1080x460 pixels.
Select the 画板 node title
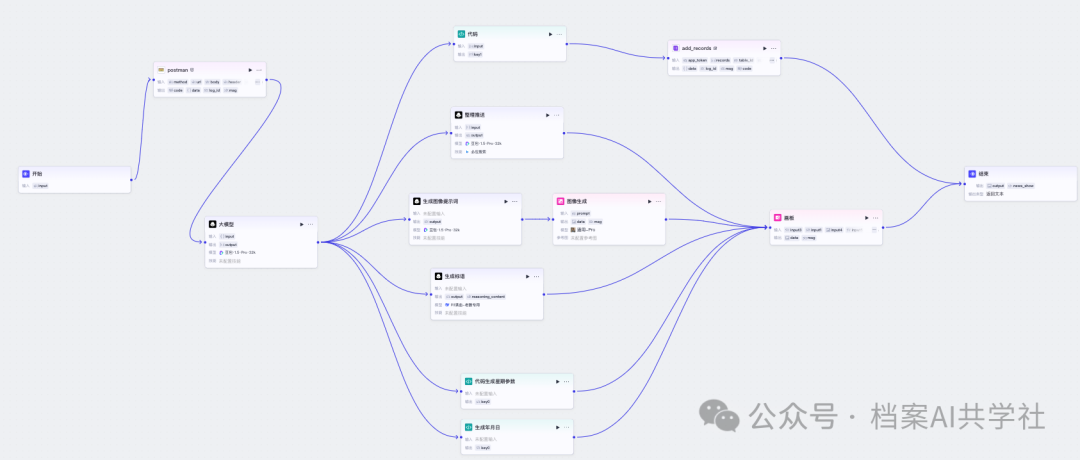pyautogui.click(x=789, y=217)
